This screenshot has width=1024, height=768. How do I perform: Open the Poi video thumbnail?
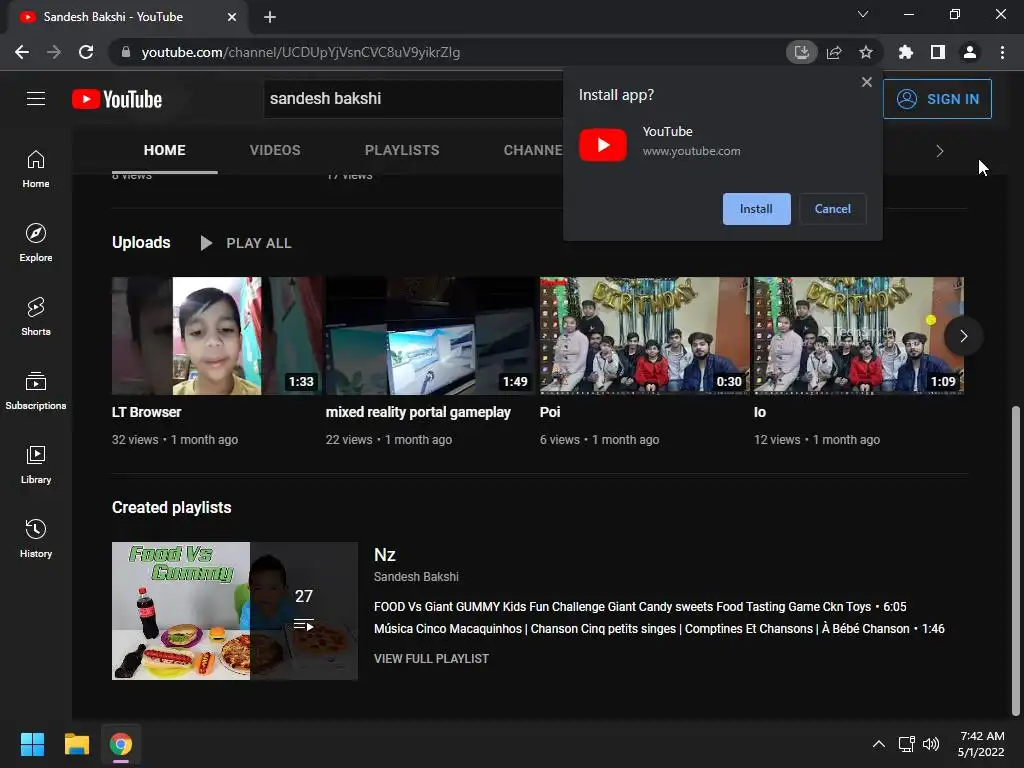(x=645, y=336)
